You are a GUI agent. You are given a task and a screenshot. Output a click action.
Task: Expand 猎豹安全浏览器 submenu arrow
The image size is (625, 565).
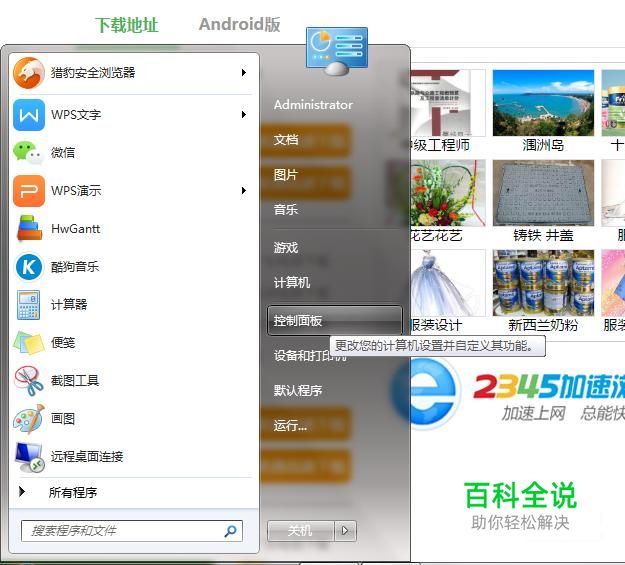(x=244, y=73)
